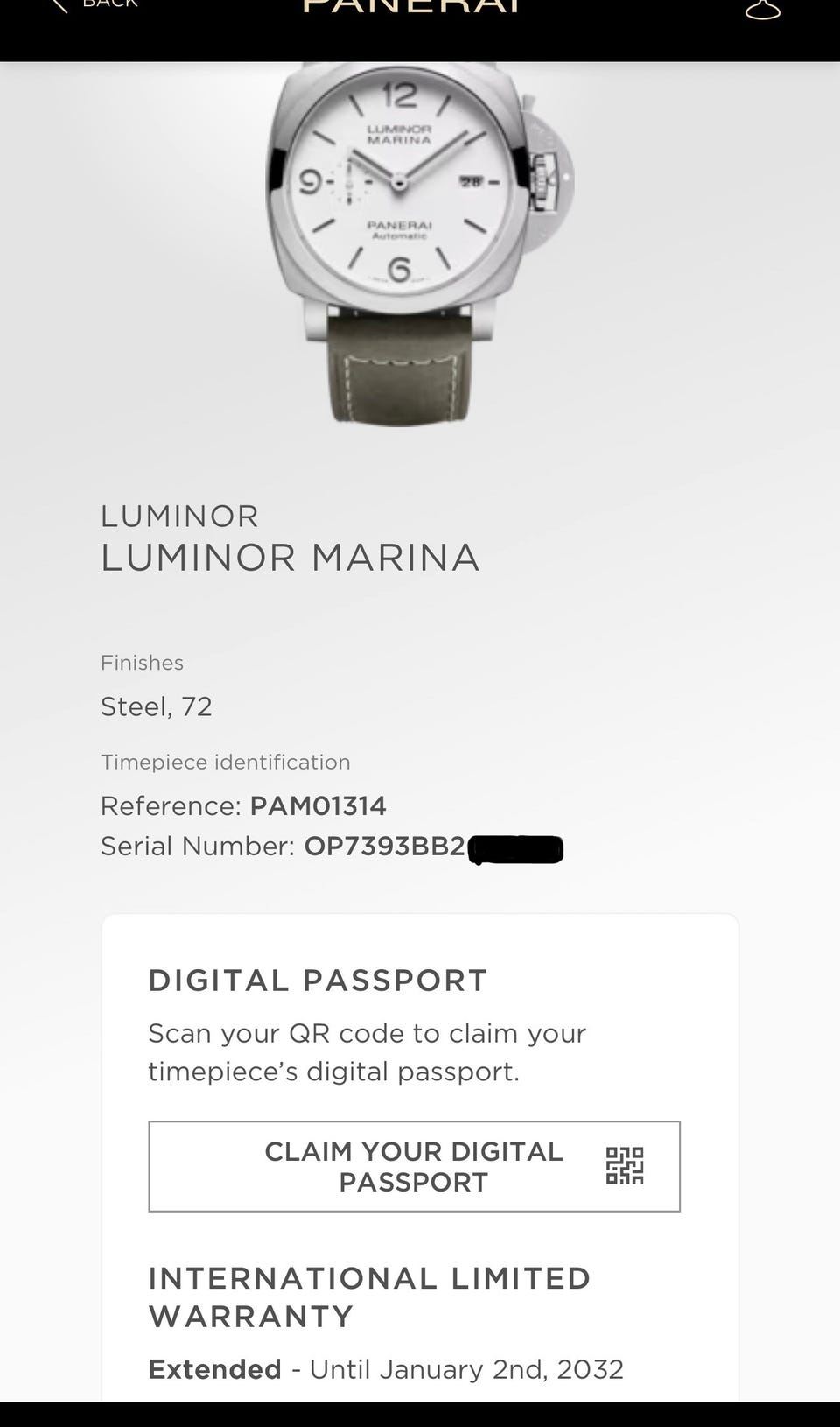
Task: Click the blacked-out part of the serial number
Action: (516, 849)
